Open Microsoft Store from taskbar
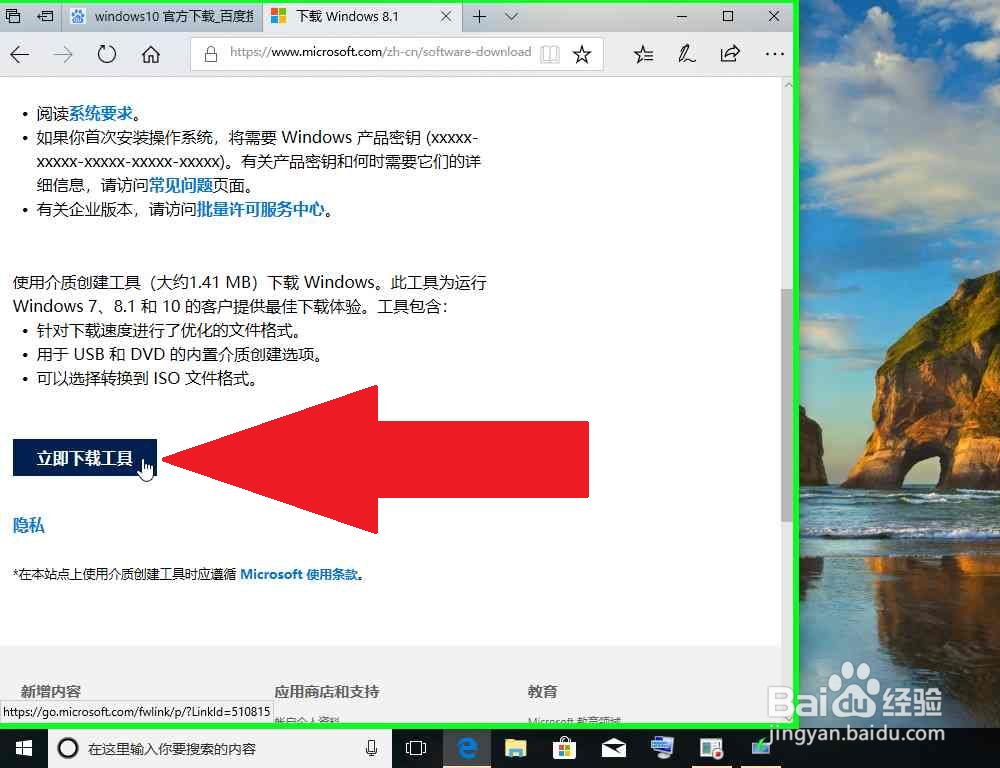1000x768 pixels. pyautogui.click(x=564, y=748)
